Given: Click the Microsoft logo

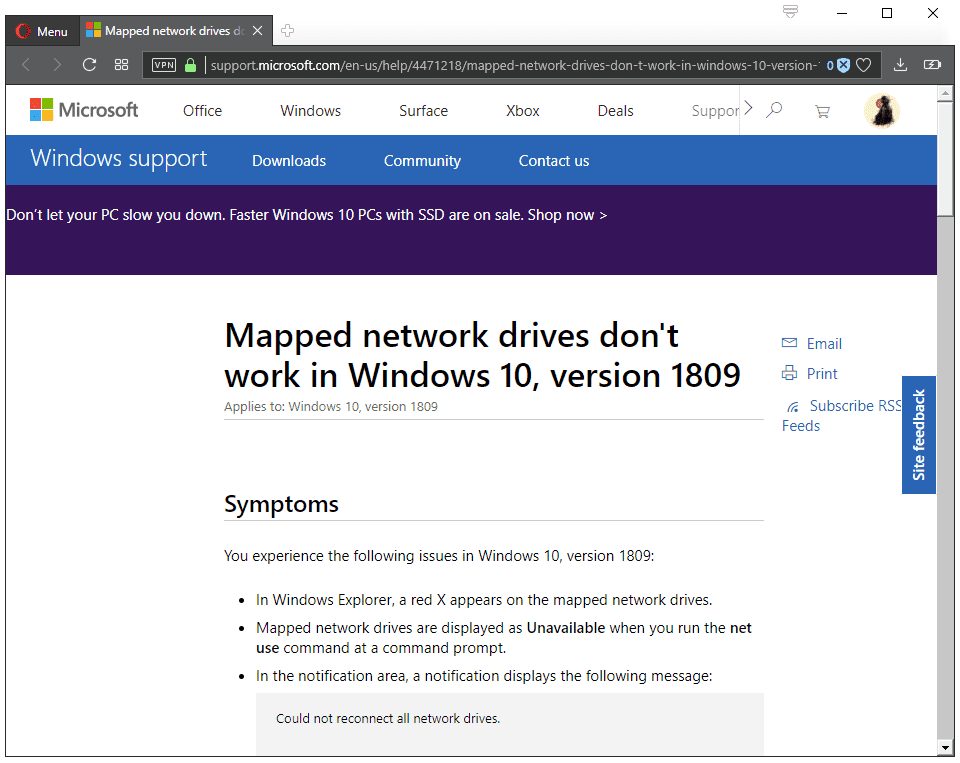Looking at the screenshot, I should pos(84,110).
